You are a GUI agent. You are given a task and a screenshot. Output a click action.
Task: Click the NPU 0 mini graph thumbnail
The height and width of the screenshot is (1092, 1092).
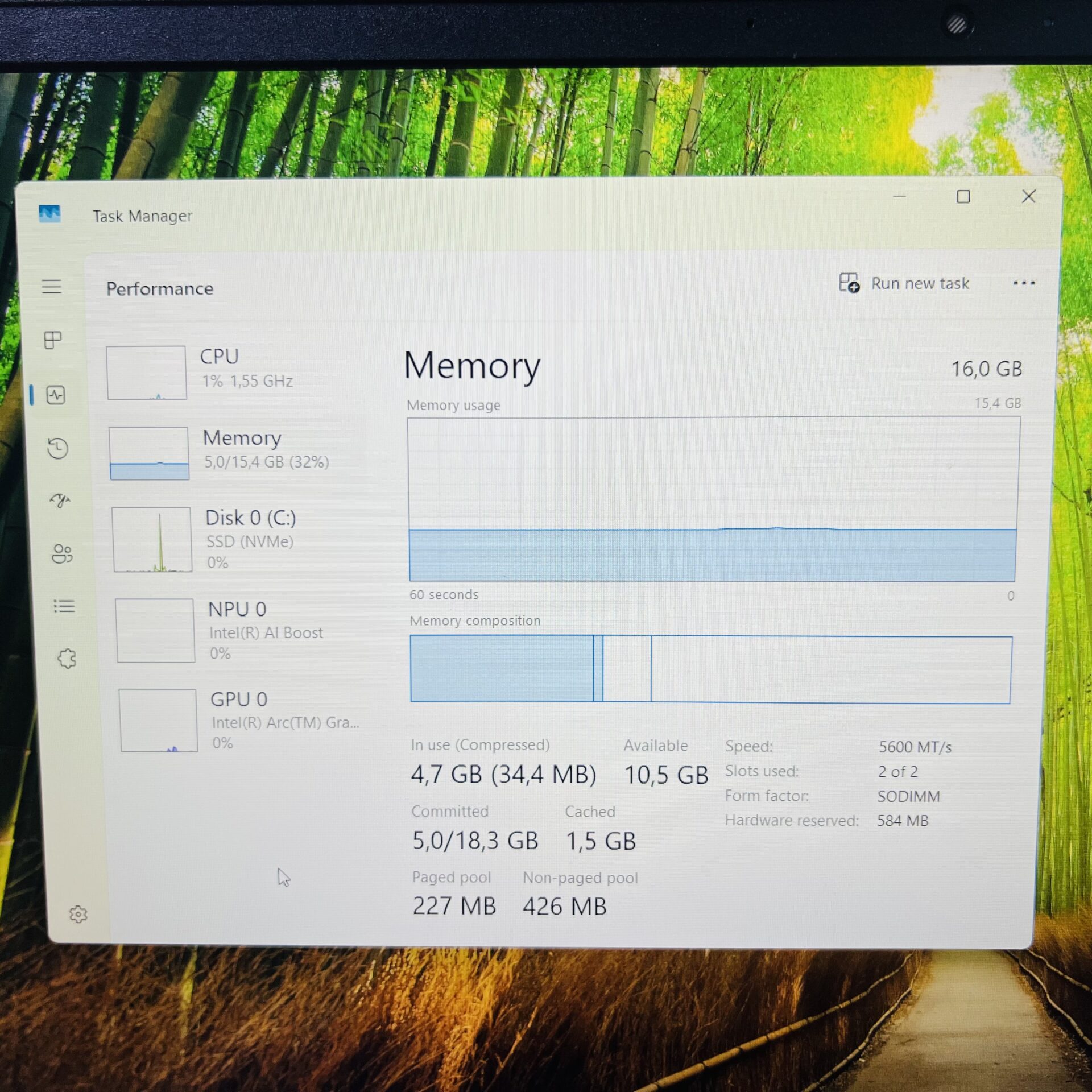coord(155,630)
